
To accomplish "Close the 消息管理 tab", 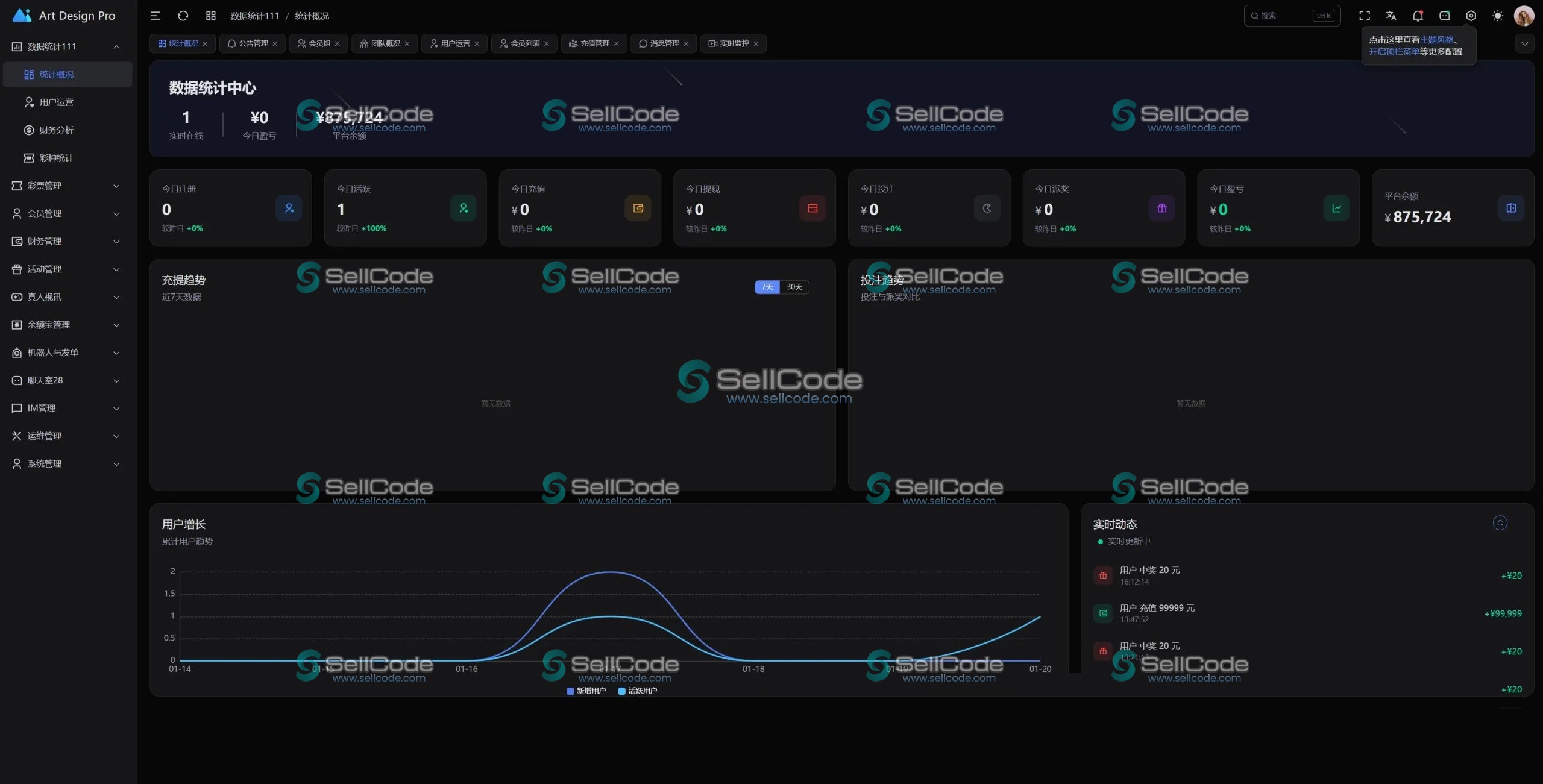I will tap(686, 43).
